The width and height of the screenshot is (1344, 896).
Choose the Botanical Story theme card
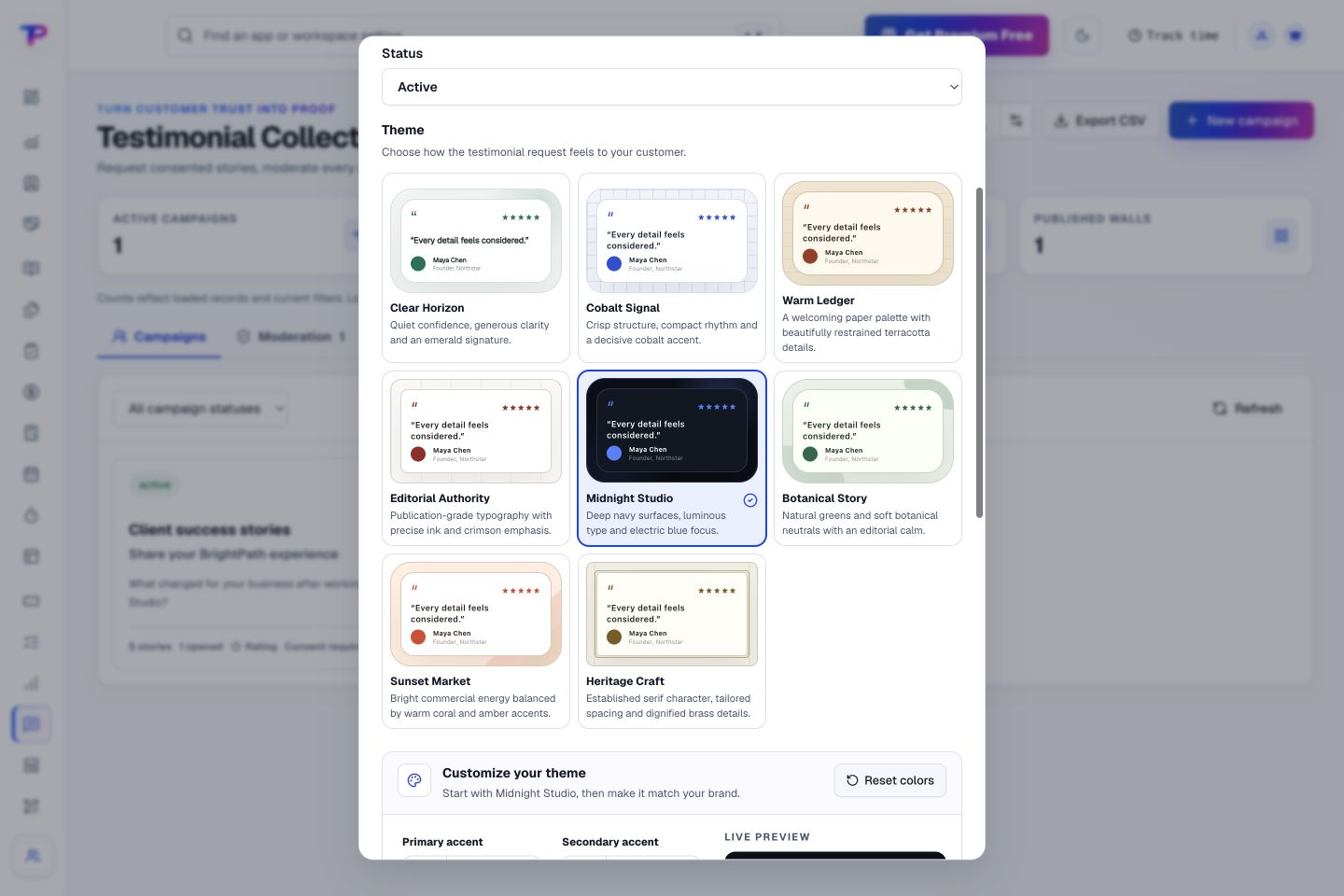(x=868, y=458)
